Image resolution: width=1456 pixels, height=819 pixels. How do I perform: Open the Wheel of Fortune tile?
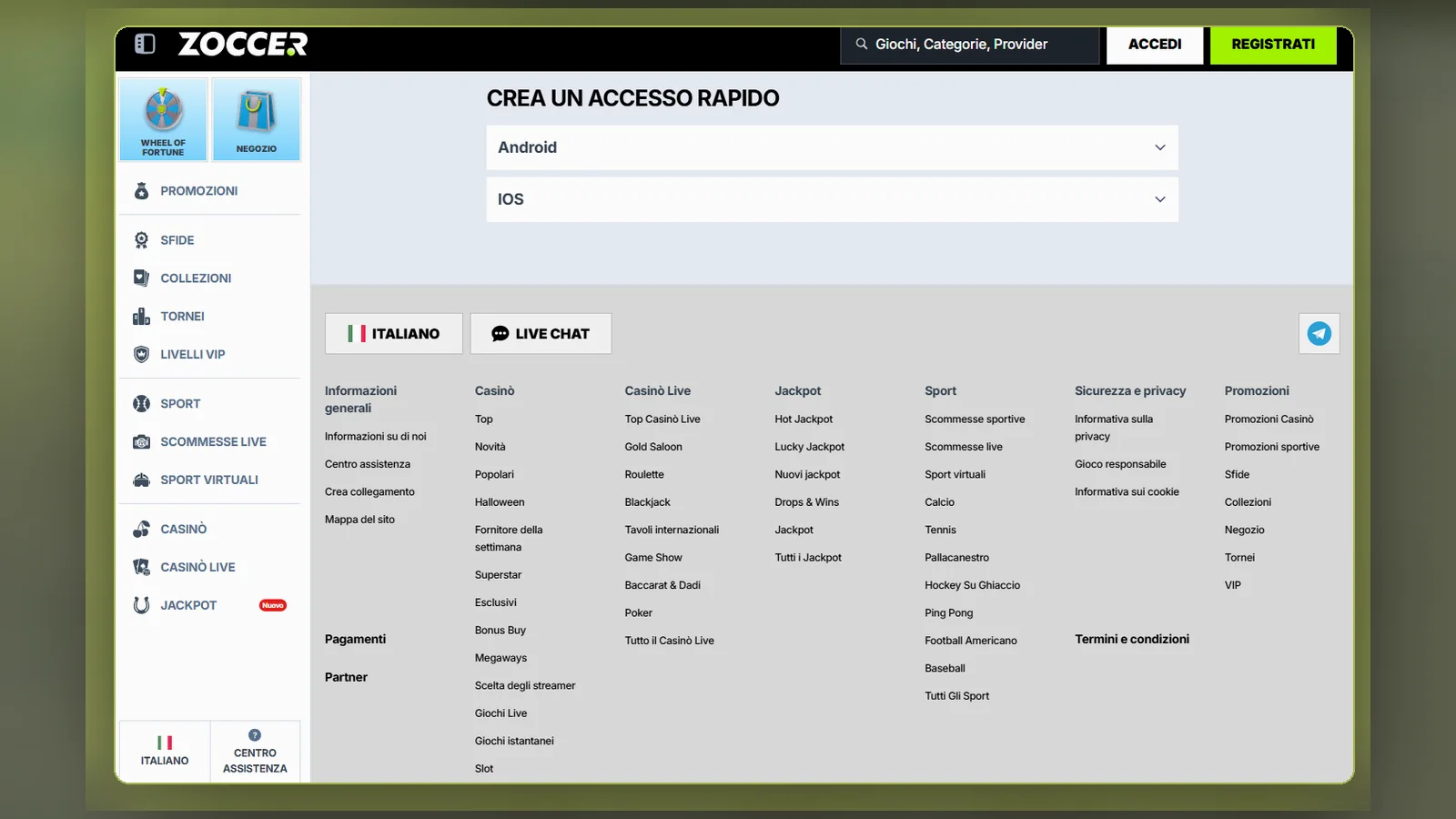tap(163, 119)
